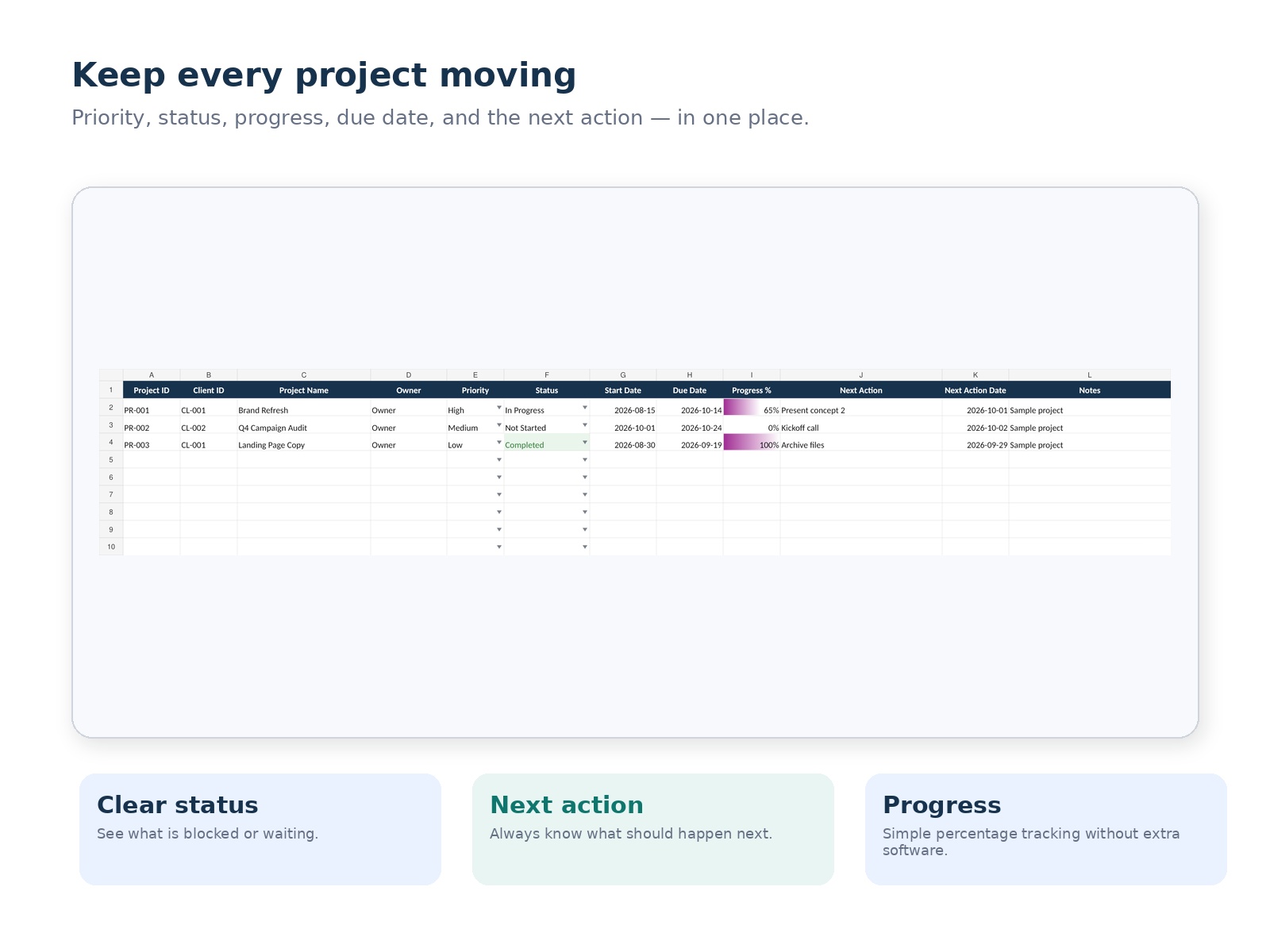Select the PR-001 cell
Viewport: 1270px width, 952px height.
tap(152, 408)
